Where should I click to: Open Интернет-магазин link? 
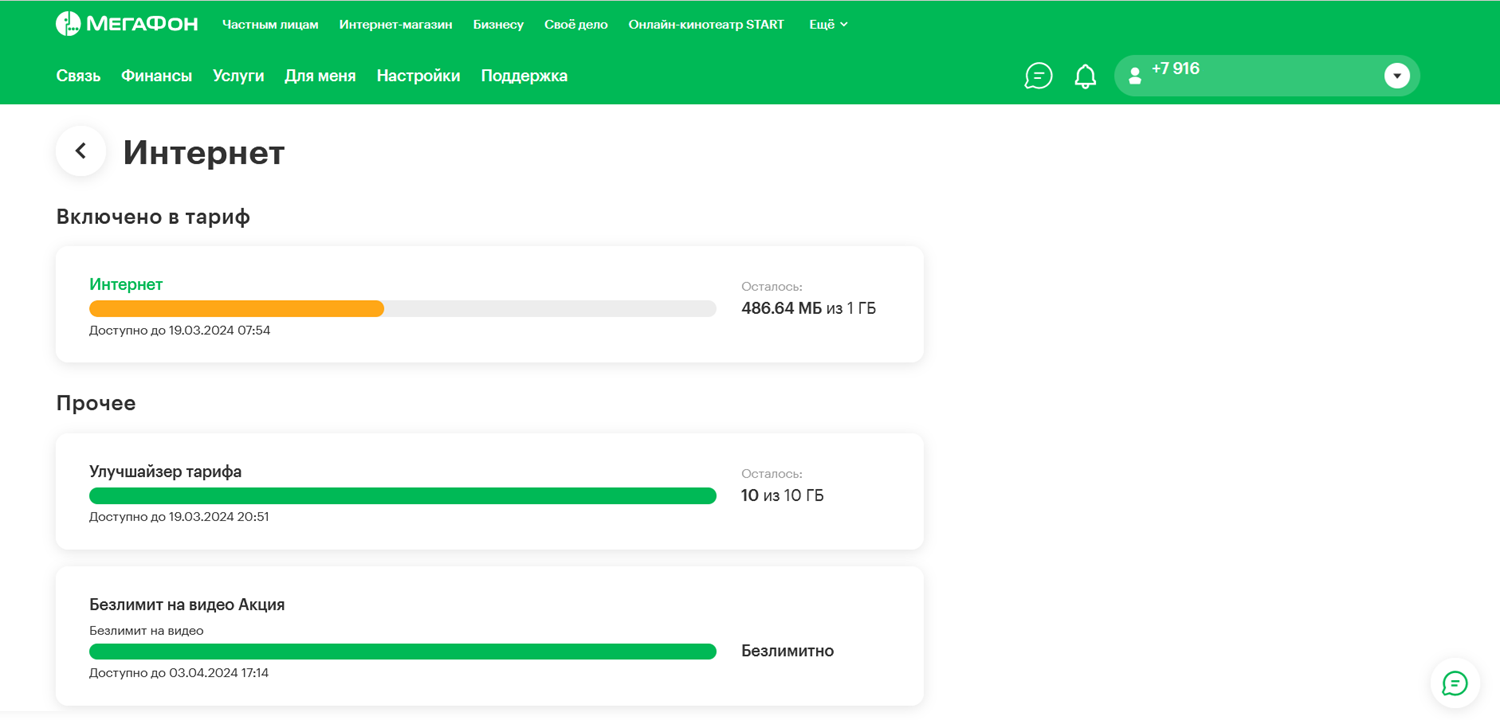396,24
